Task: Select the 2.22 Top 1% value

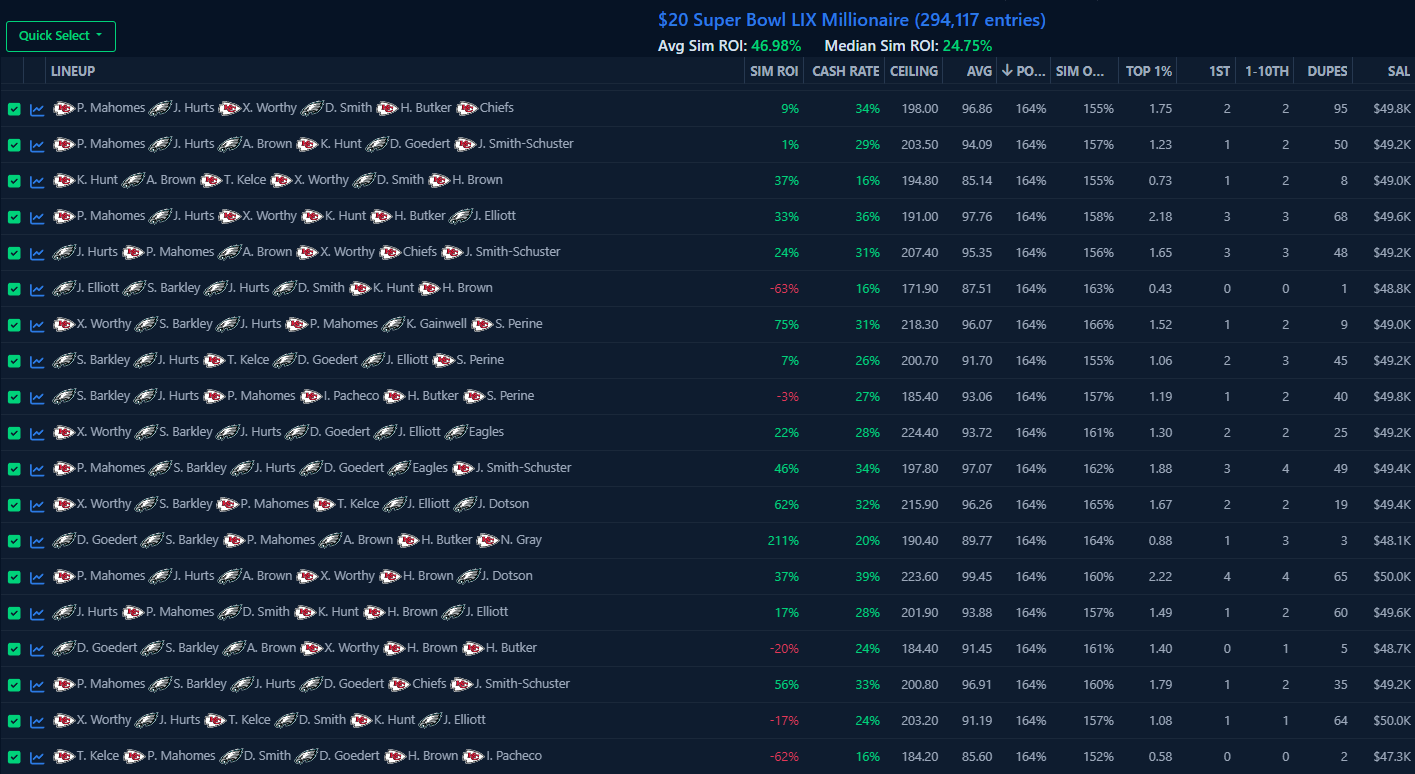Action: coord(1159,576)
